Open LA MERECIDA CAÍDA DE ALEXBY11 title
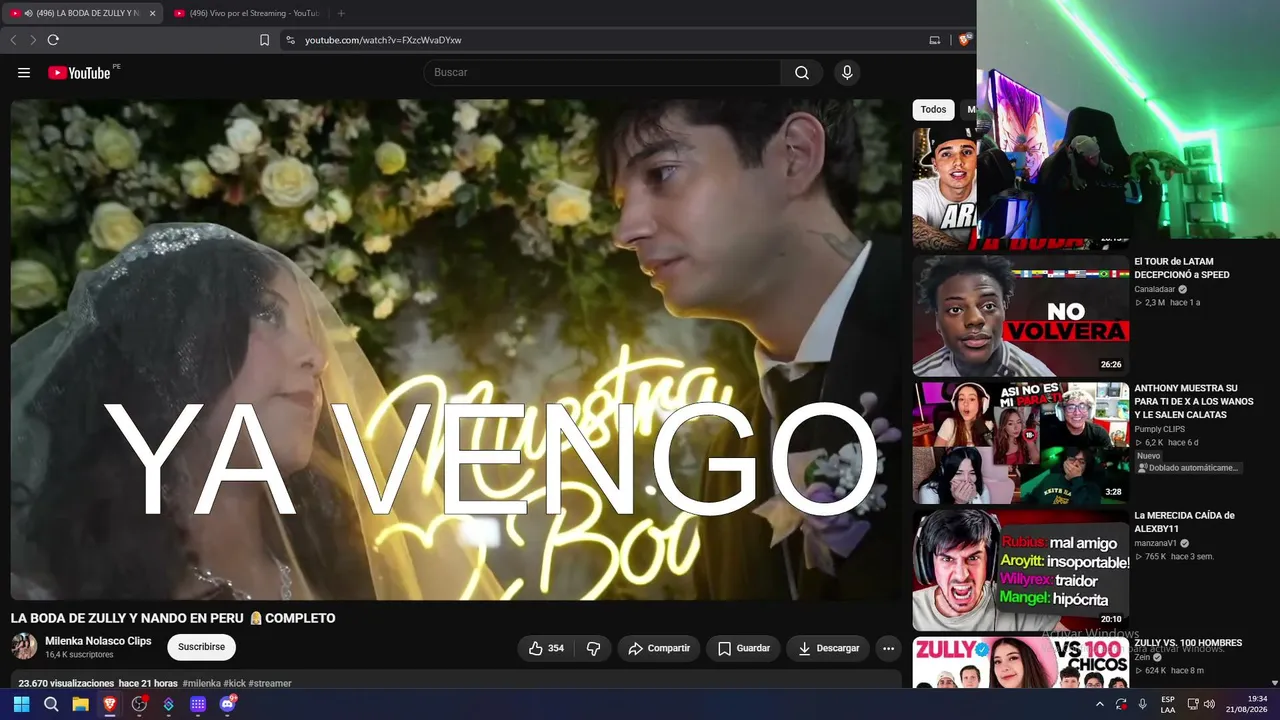Viewport: 1280px width, 720px height. [x=1185, y=522]
